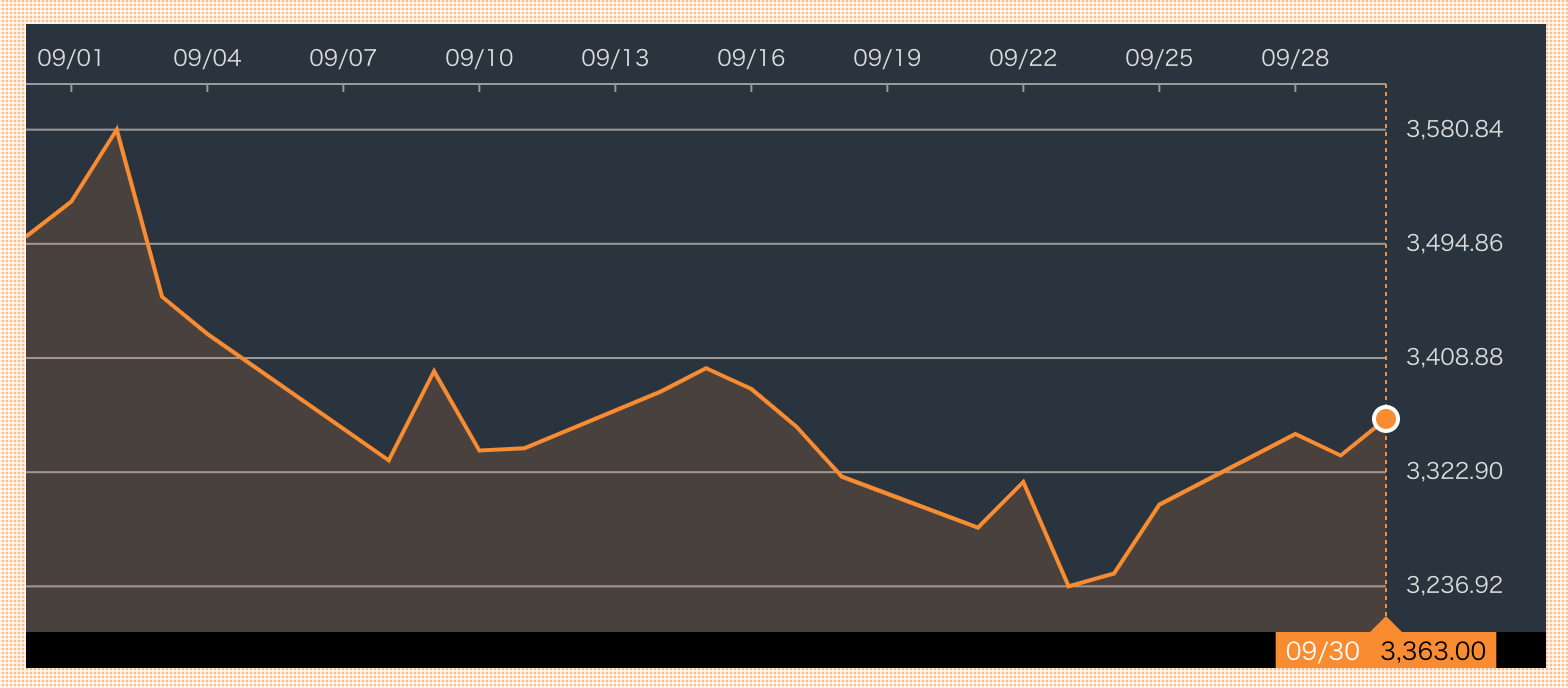The height and width of the screenshot is (688, 1568).
Task: Click the 3,580.84 price level label
Action: point(1454,129)
